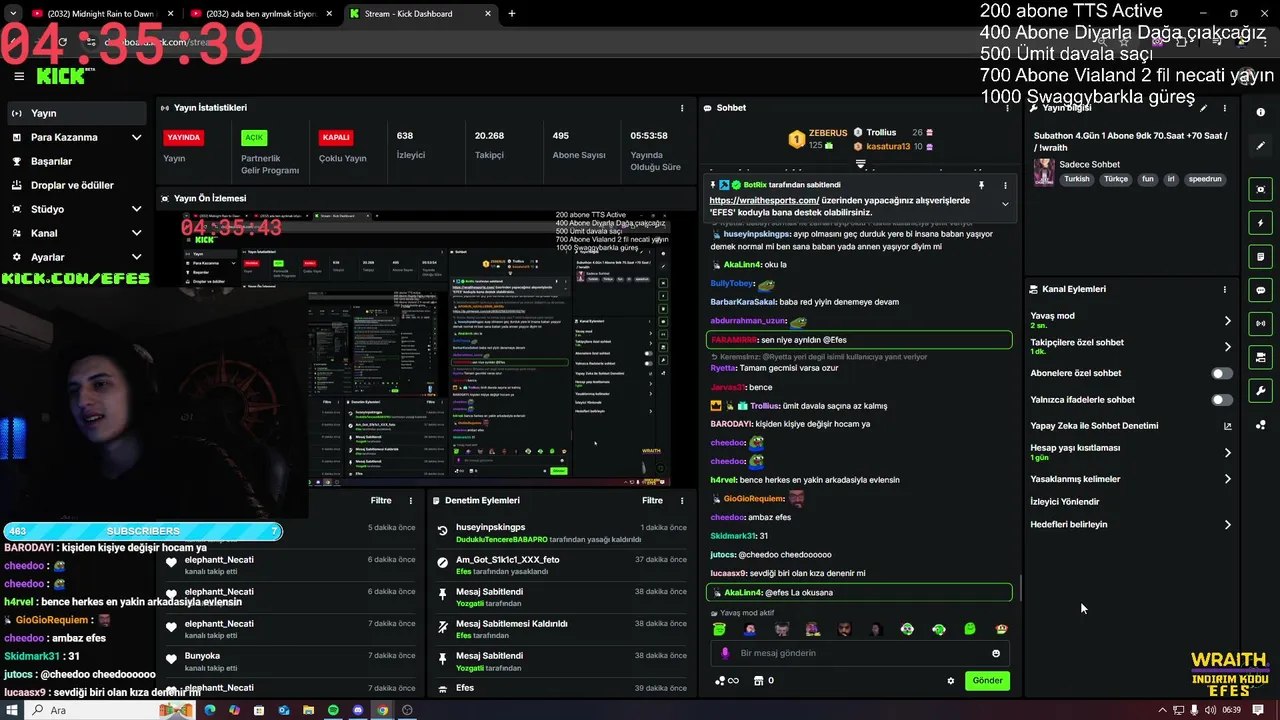The width and height of the screenshot is (1280, 720).
Task: Open the pinned message three-dot options
Action: coord(1005,185)
